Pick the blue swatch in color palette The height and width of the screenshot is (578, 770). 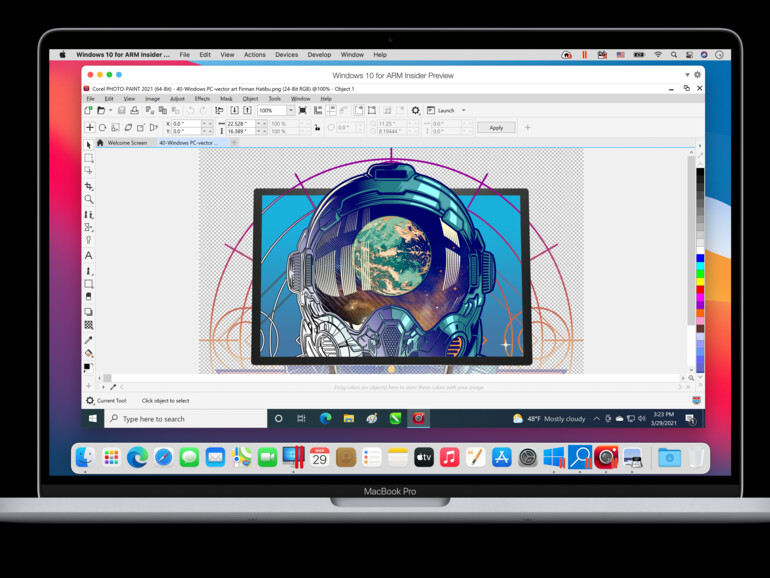tap(700, 258)
